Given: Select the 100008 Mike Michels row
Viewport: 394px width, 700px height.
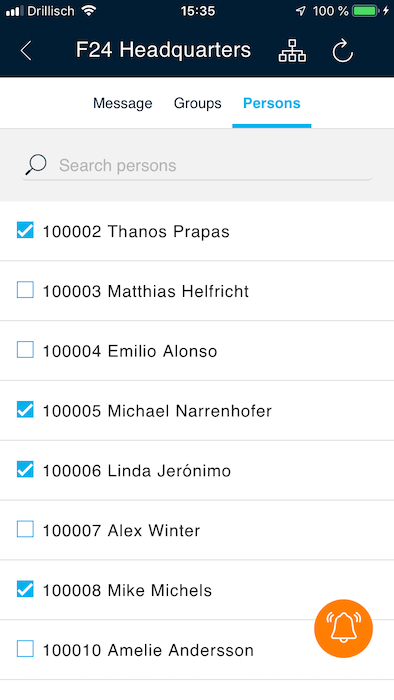Looking at the screenshot, I should (x=197, y=590).
